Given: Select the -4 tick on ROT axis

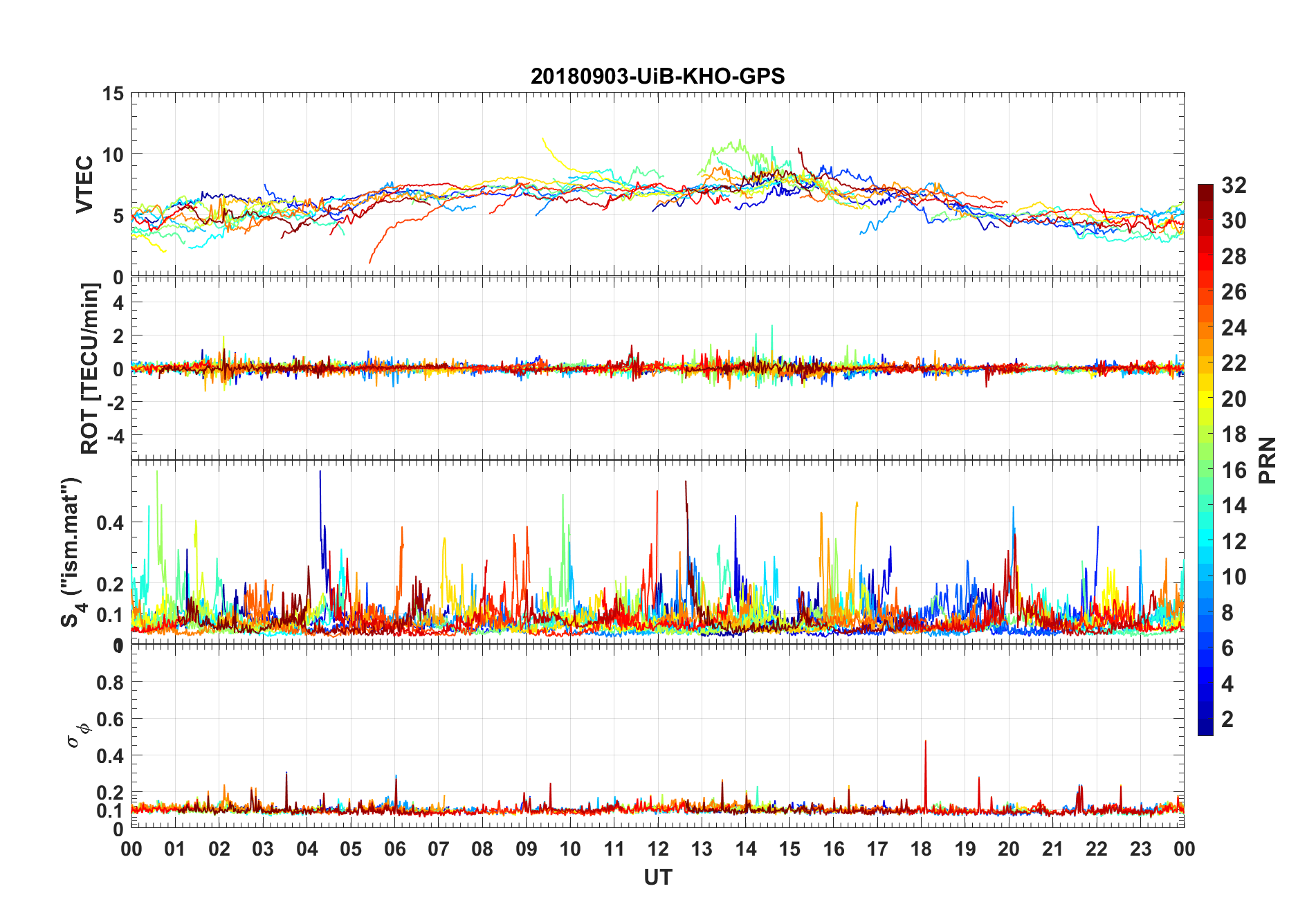Looking at the screenshot, I should 115,436.
